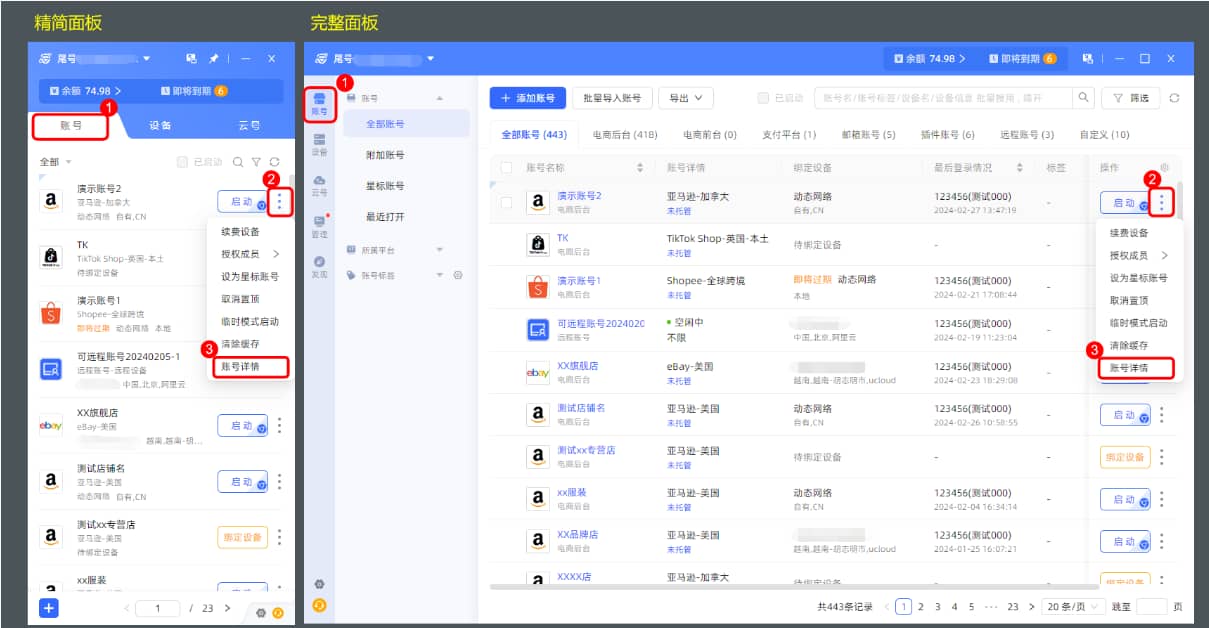Click the search magnifier icon in the account search bar

[1083, 98]
